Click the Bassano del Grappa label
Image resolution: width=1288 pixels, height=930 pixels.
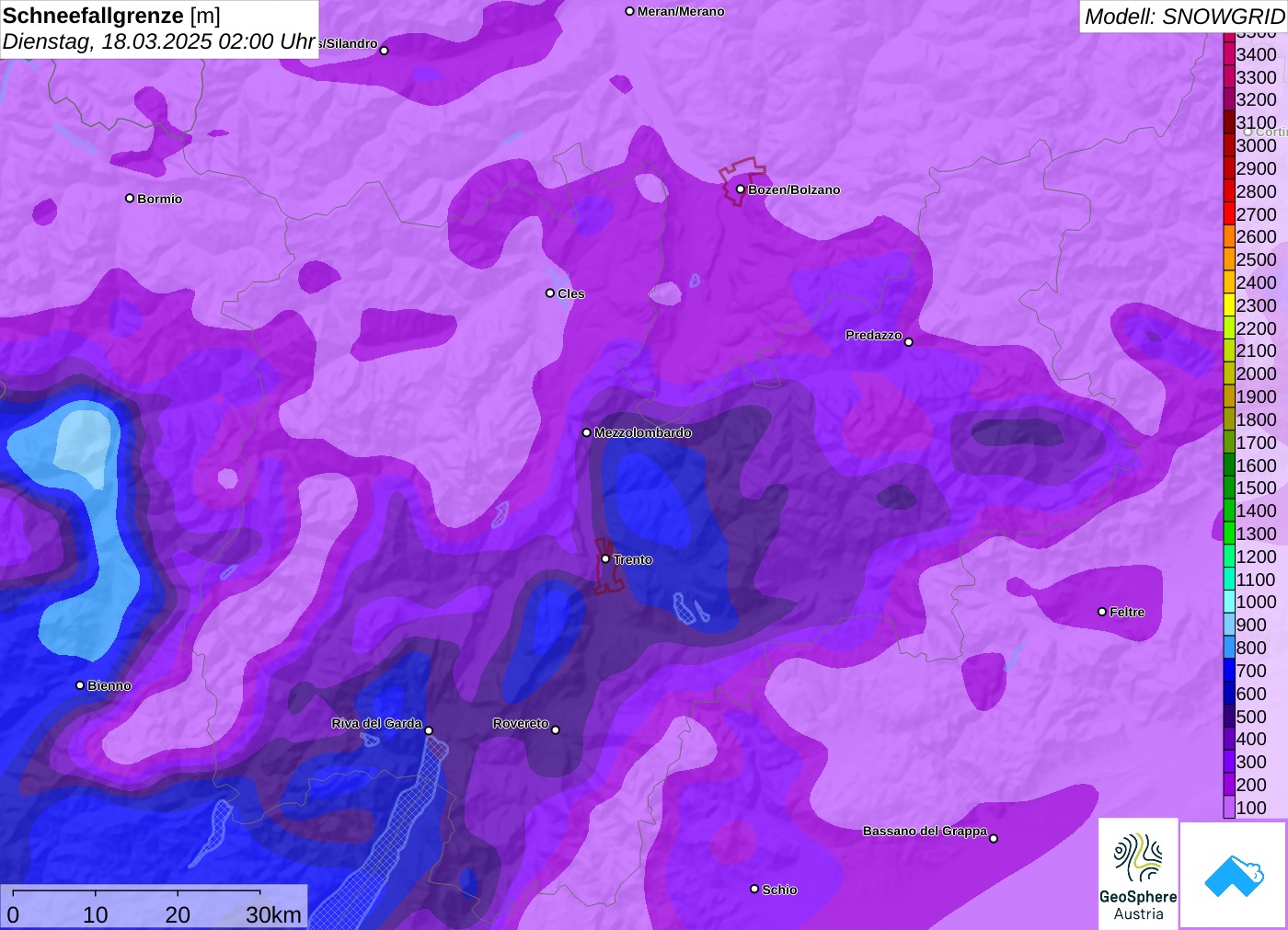(x=925, y=831)
